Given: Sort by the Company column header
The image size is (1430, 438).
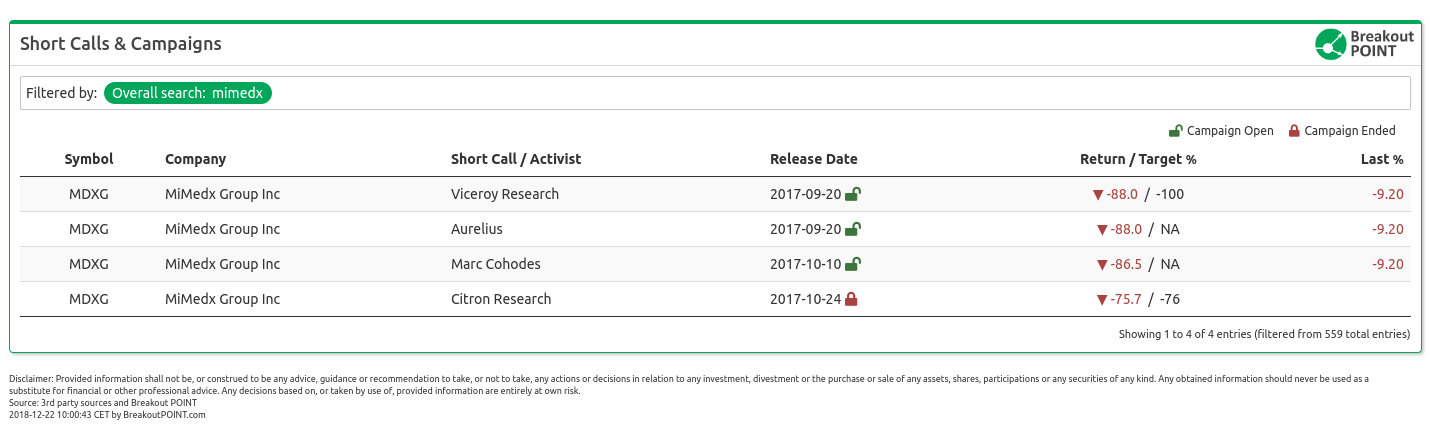Looking at the screenshot, I should coord(196,159).
